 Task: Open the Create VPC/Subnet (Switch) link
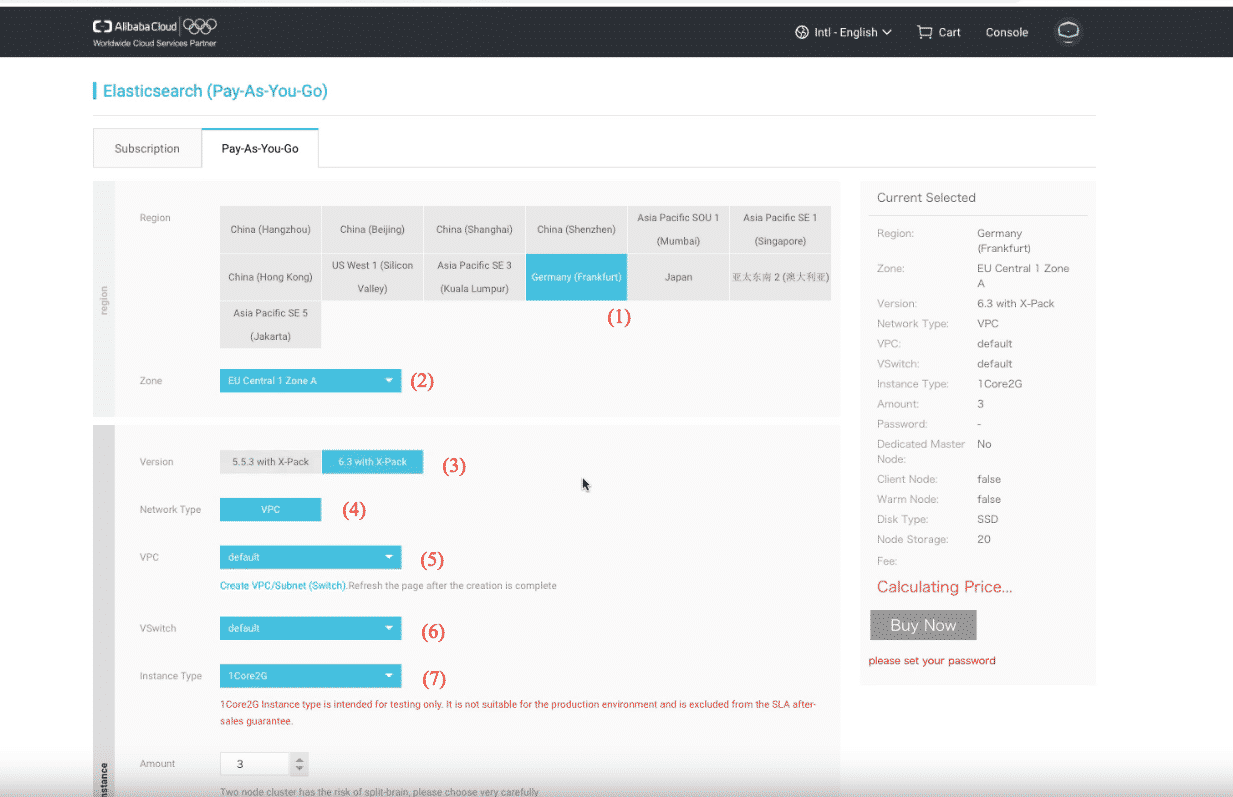click(x=283, y=585)
